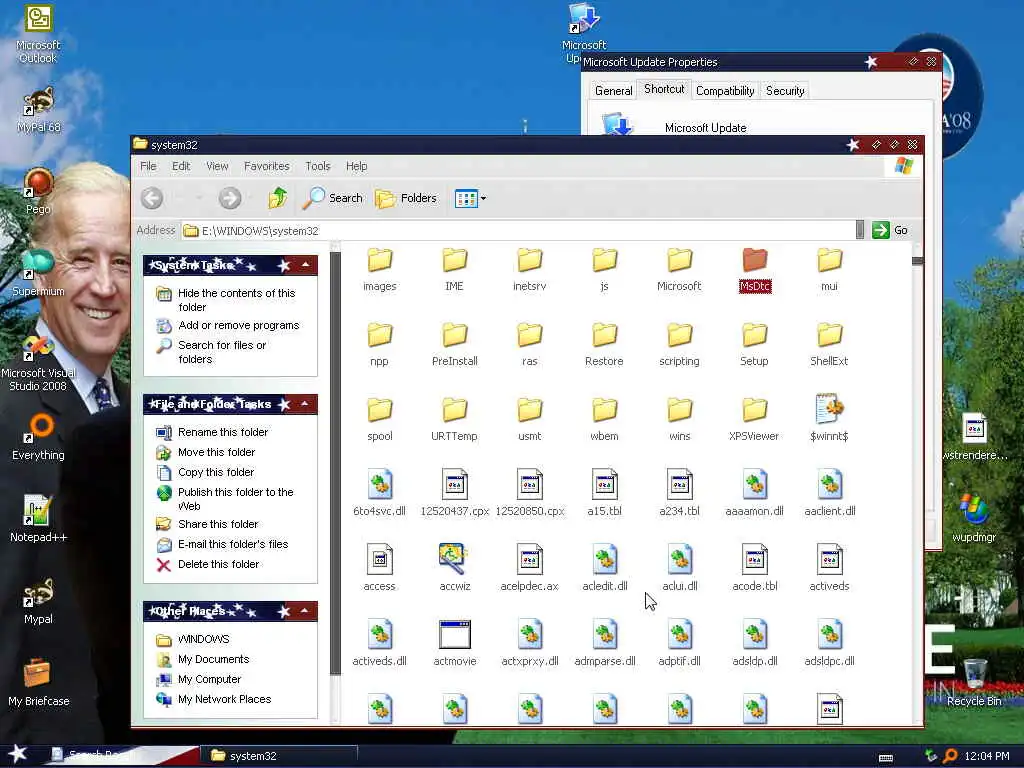
Task: Select the XPSViewer folder
Action: [754, 420]
